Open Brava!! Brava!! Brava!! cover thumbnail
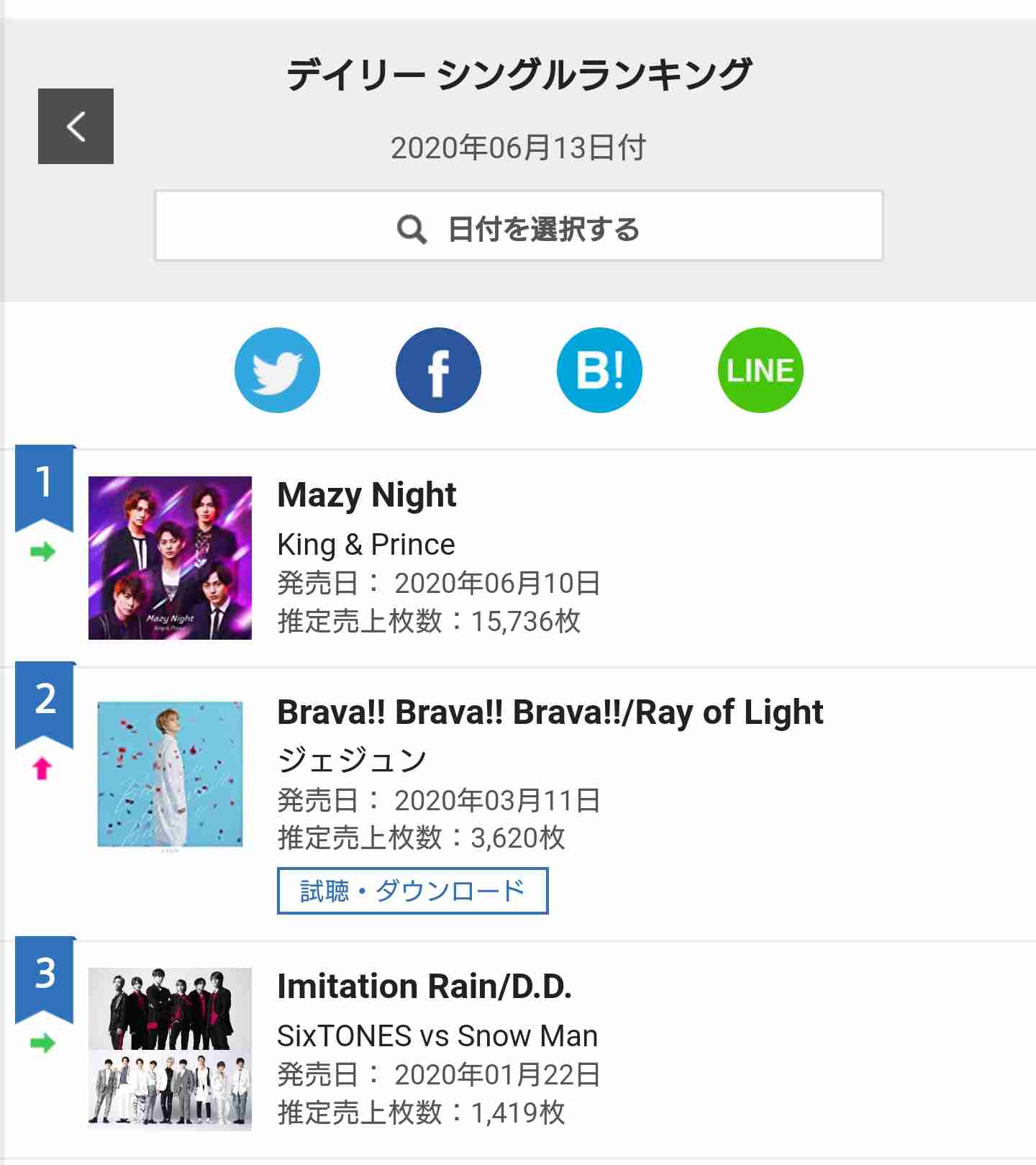Image resolution: width=1036 pixels, height=1165 pixels. click(170, 775)
